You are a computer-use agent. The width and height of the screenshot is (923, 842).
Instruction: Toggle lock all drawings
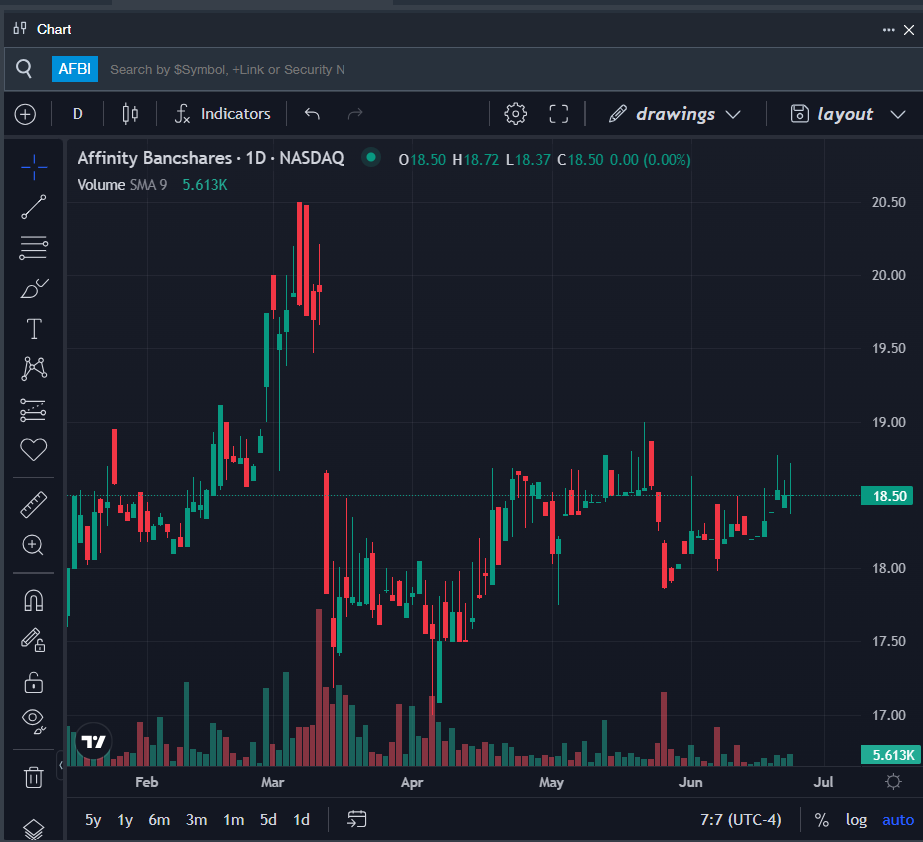click(x=34, y=682)
